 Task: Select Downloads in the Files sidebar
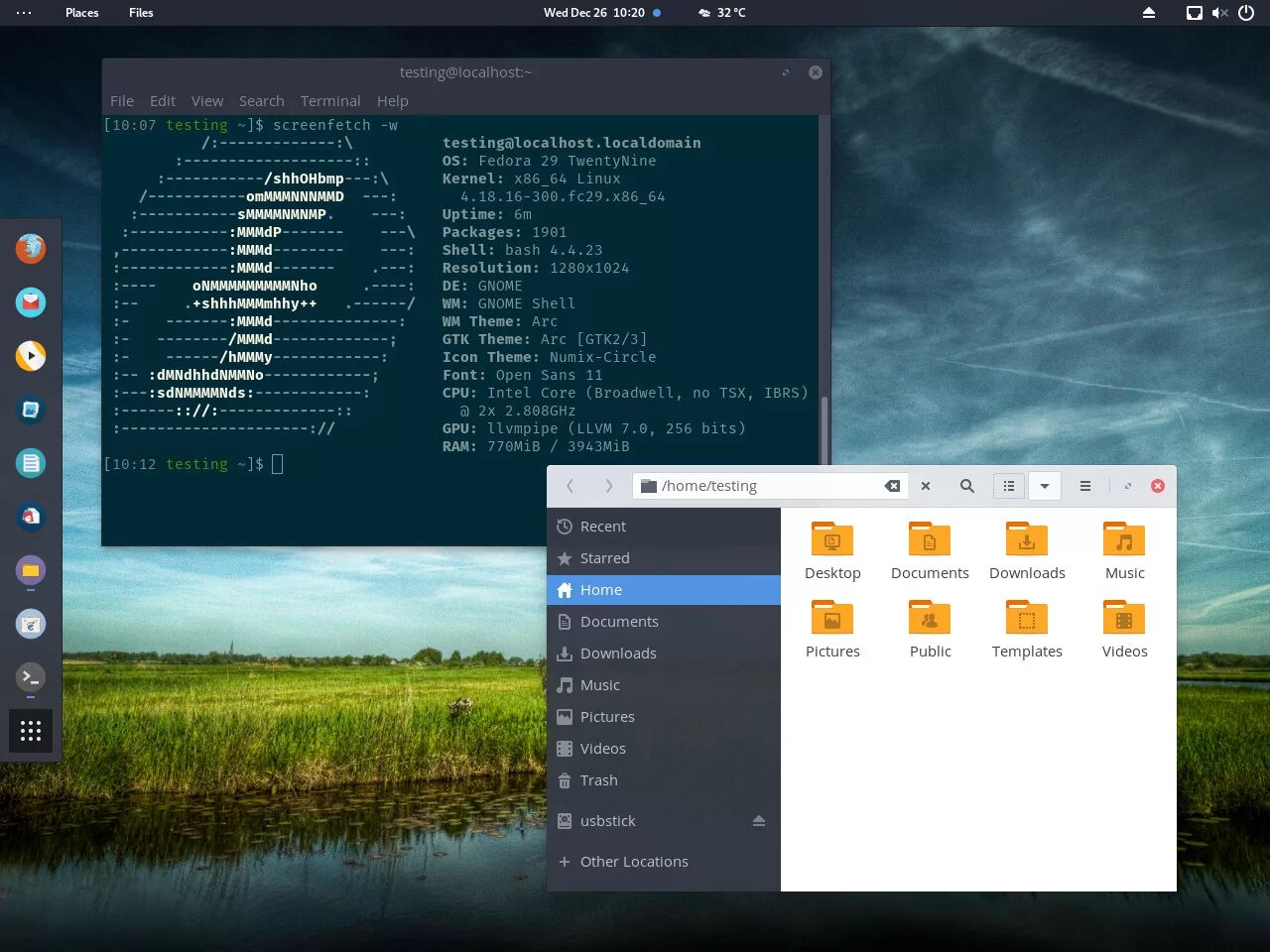664,654
